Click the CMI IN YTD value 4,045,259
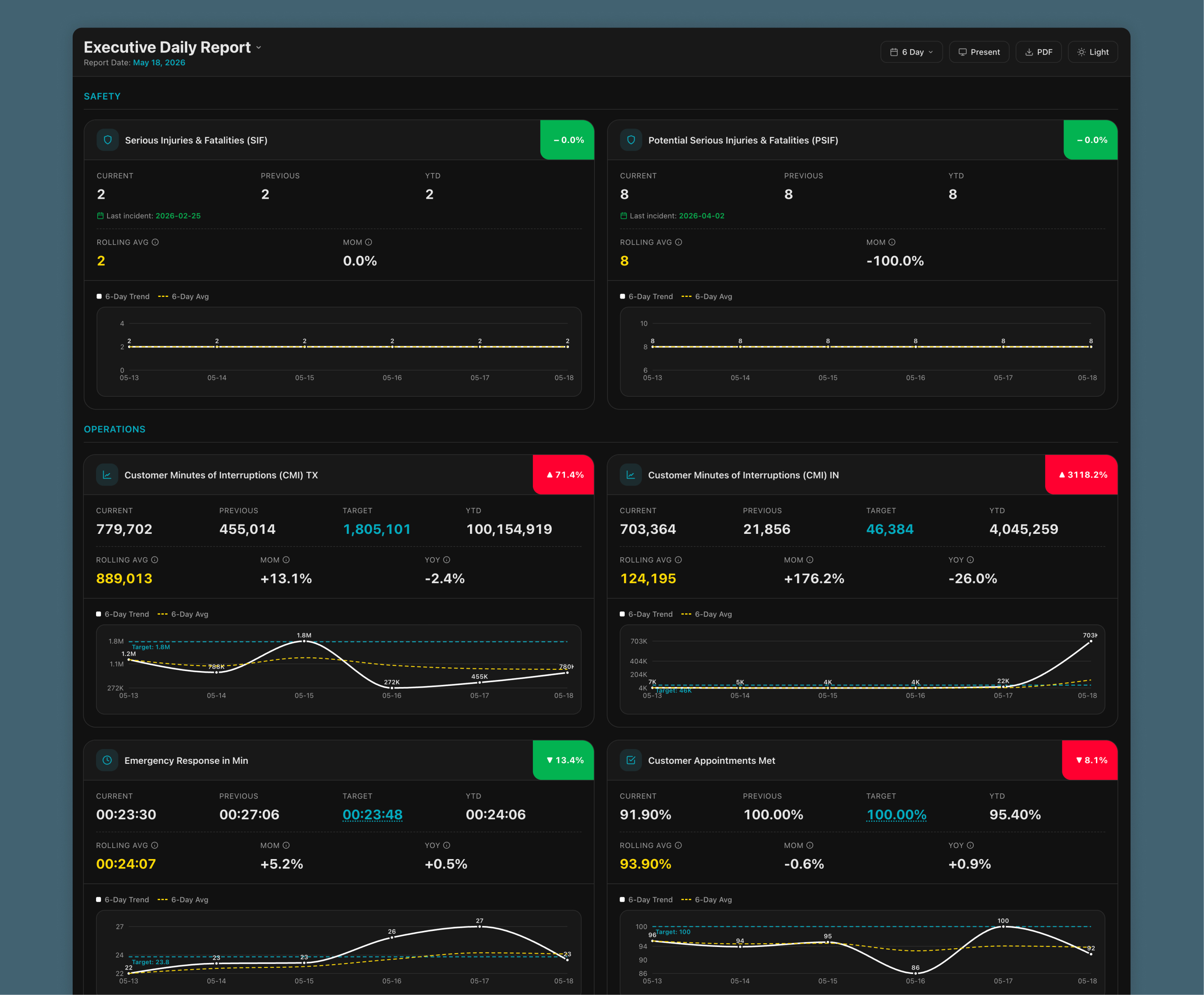Viewport: 1204px width, 995px height. point(1023,529)
